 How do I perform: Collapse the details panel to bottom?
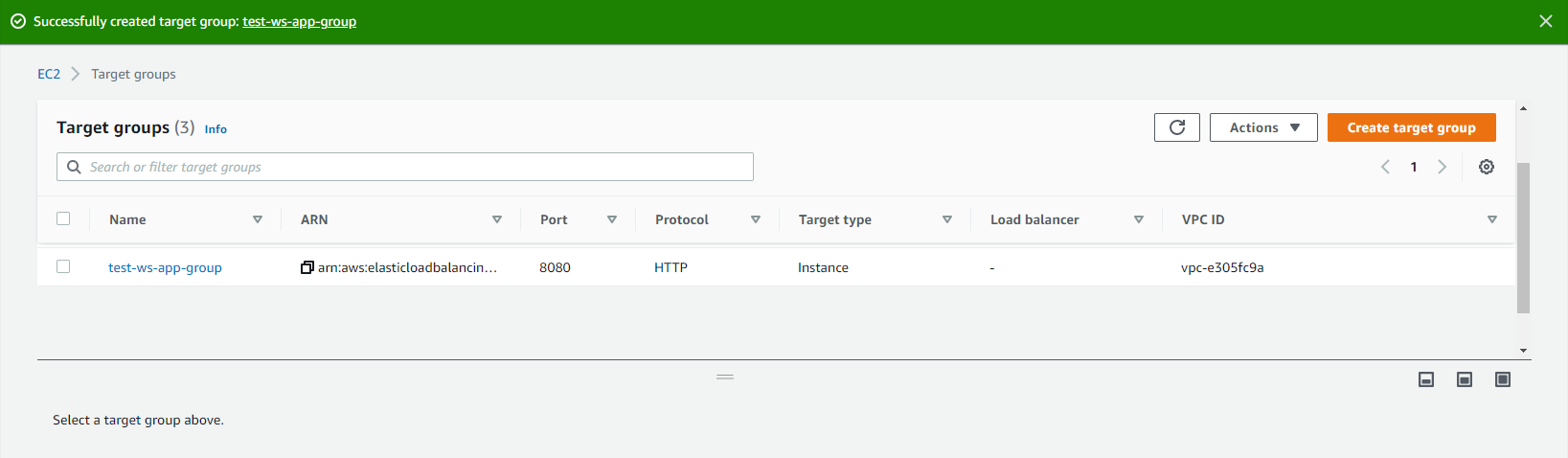(x=1426, y=379)
